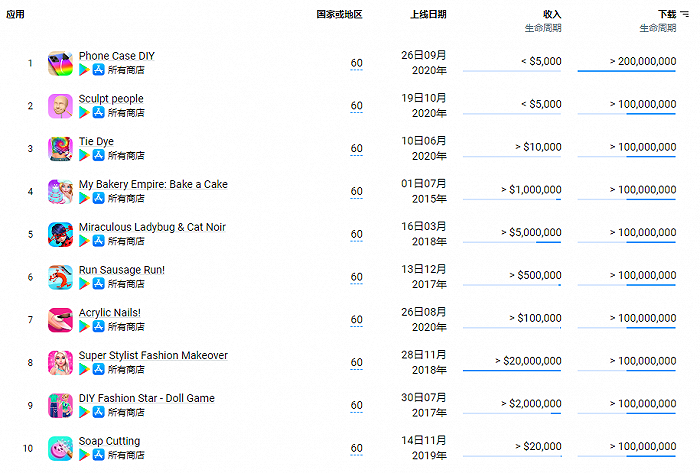Click the country count 60 for Soap Cutting

357,448
